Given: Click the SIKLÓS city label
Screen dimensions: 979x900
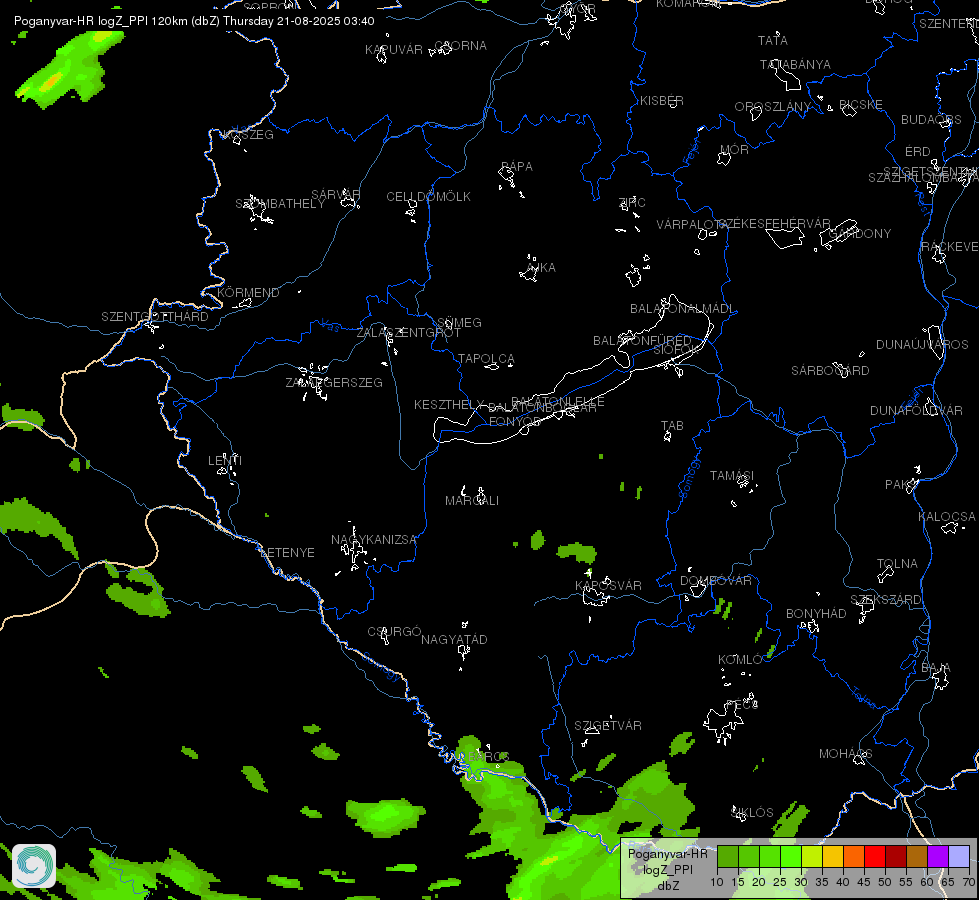Looking at the screenshot, I should coord(752,813).
